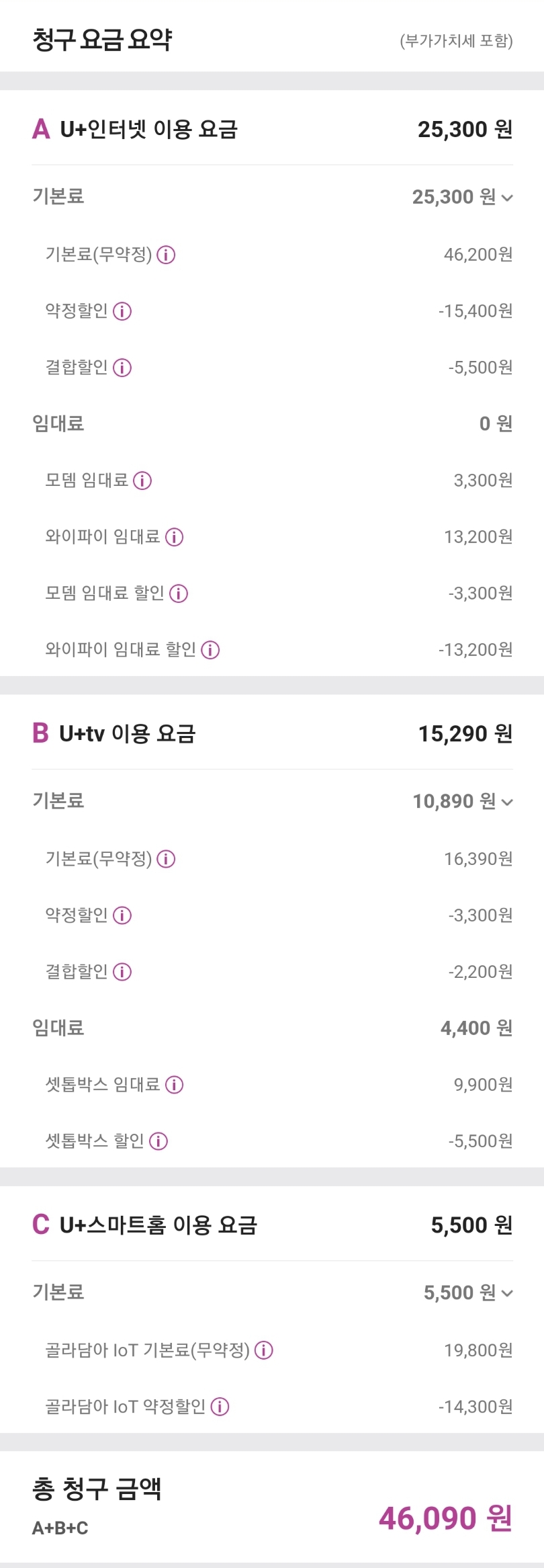Image resolution: width=544 pixels, height=1568 pixels.
Task: Open info icon next to 모뎀 임대료
Action: pyautogui.click(x=142, y=481)
